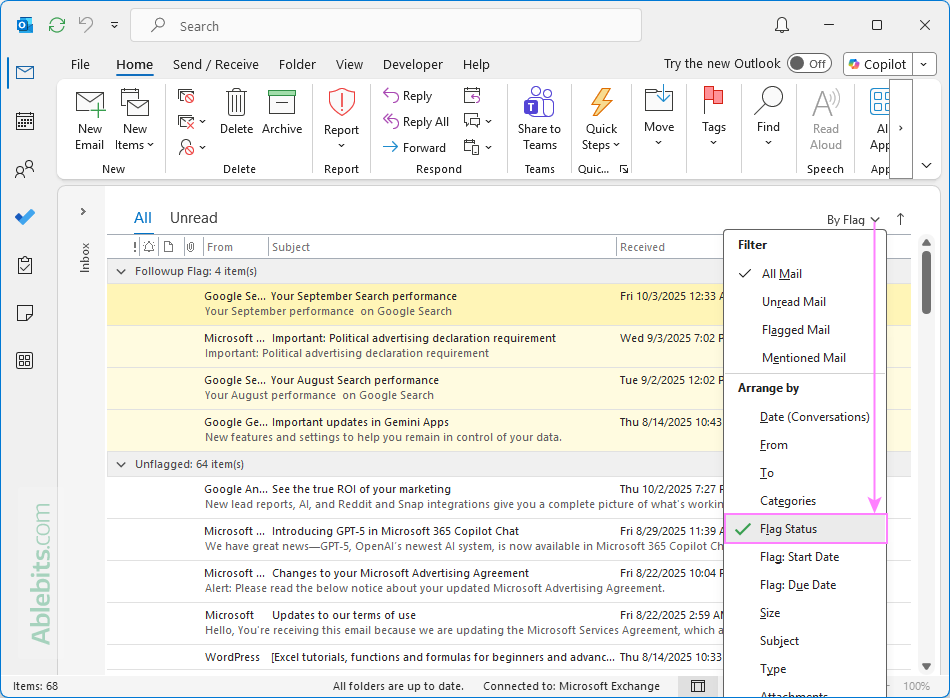Open notifications bell icon
This screenshot has height=698, width=950.
tap(782, 25)
